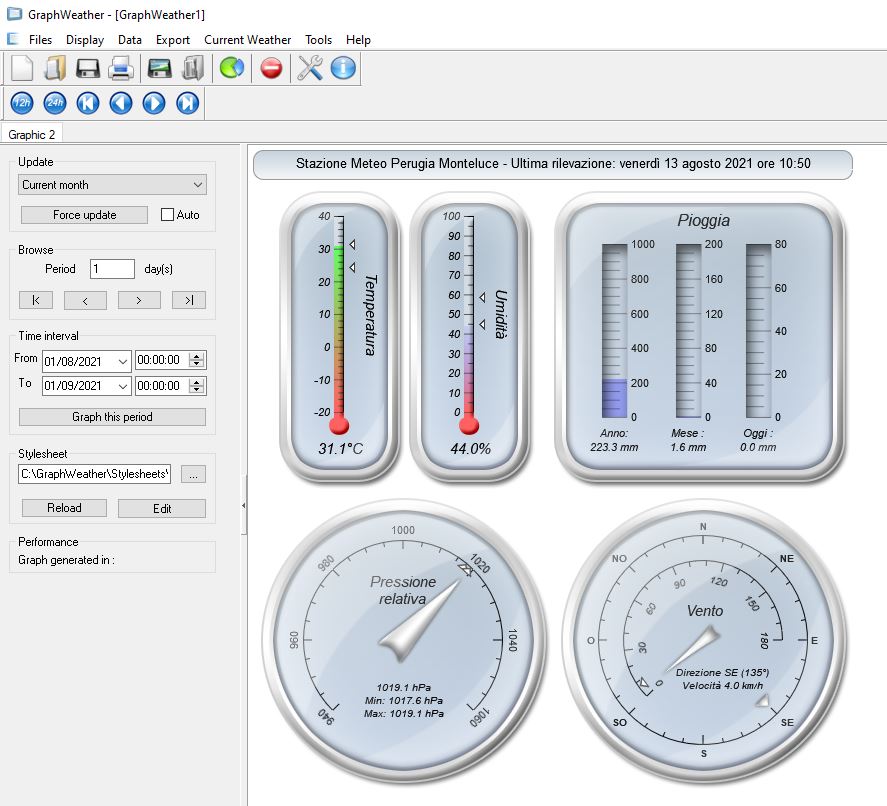
Task: Click the Graph this period button
Action: [x=113, y=417]
